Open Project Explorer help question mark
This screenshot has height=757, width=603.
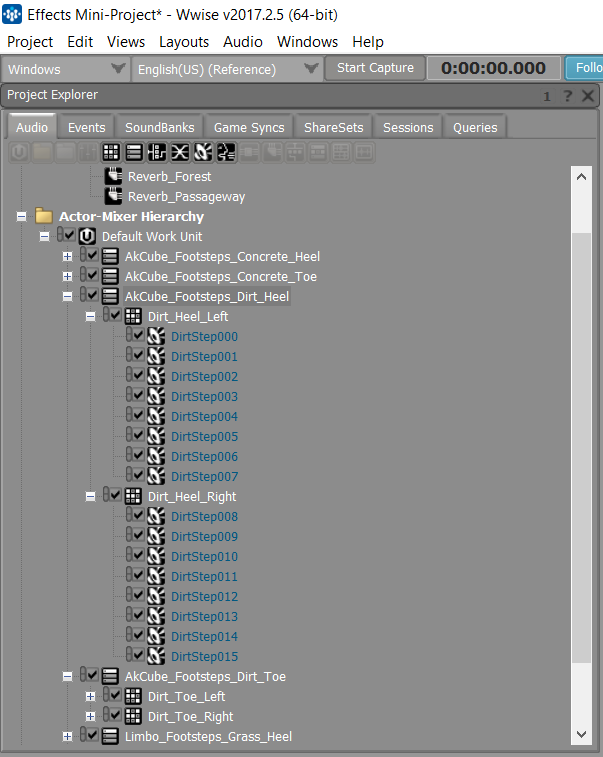point(568,96)
